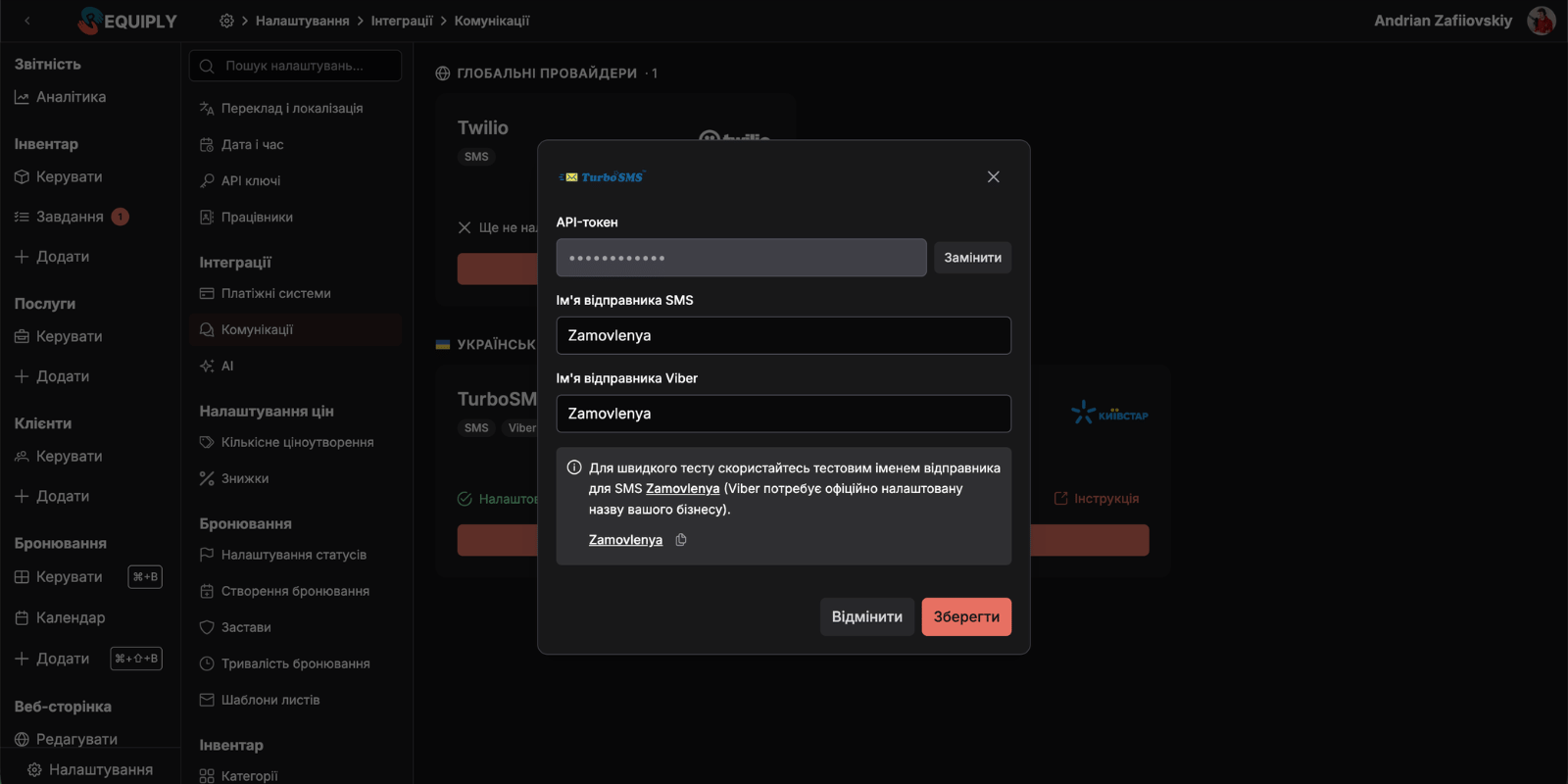Open Шаблони листів settings
The height and width of the screenshot is (784, 1568).
point(260,700)
